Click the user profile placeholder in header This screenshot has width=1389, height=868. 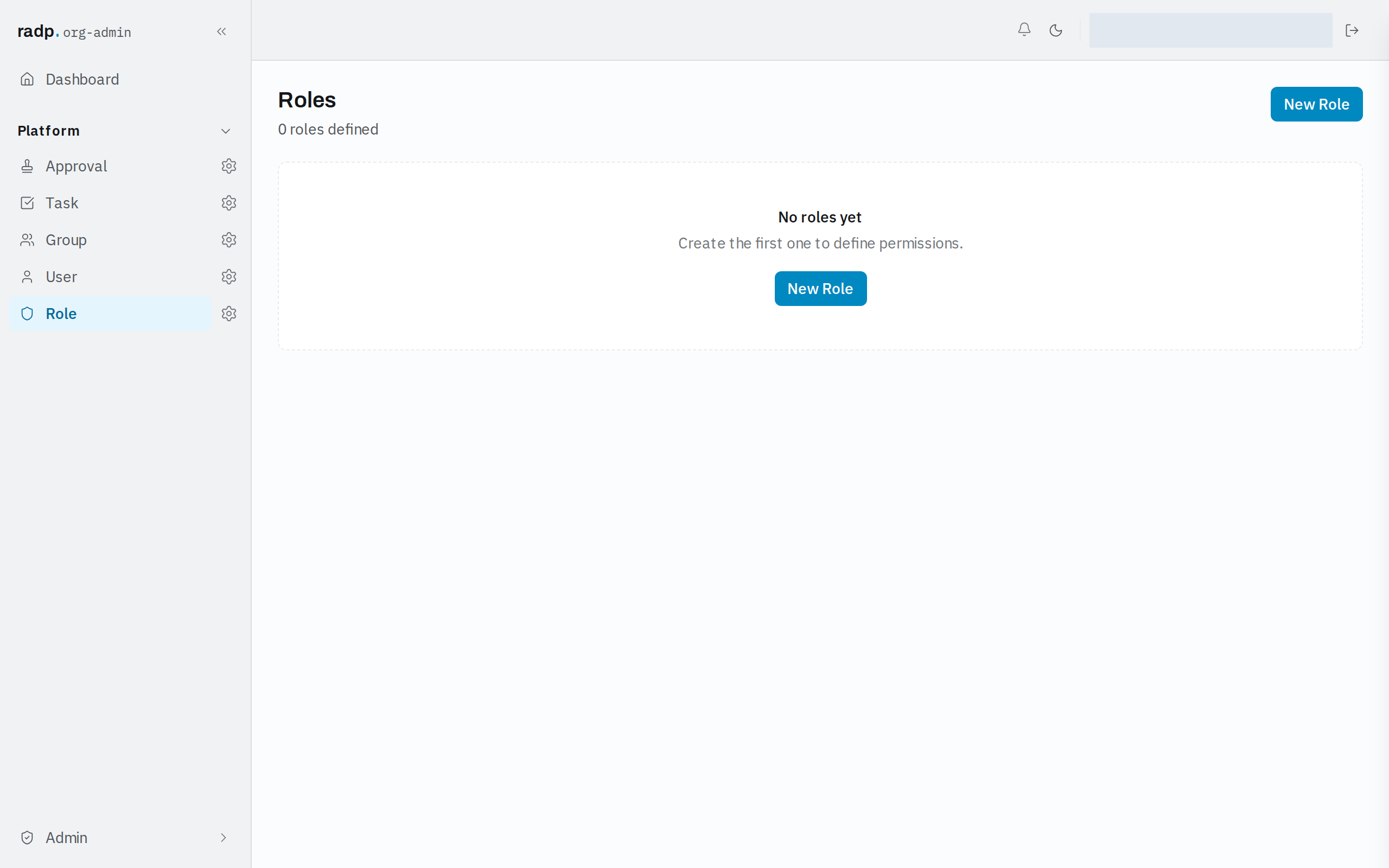click(x=1210, y=30)
